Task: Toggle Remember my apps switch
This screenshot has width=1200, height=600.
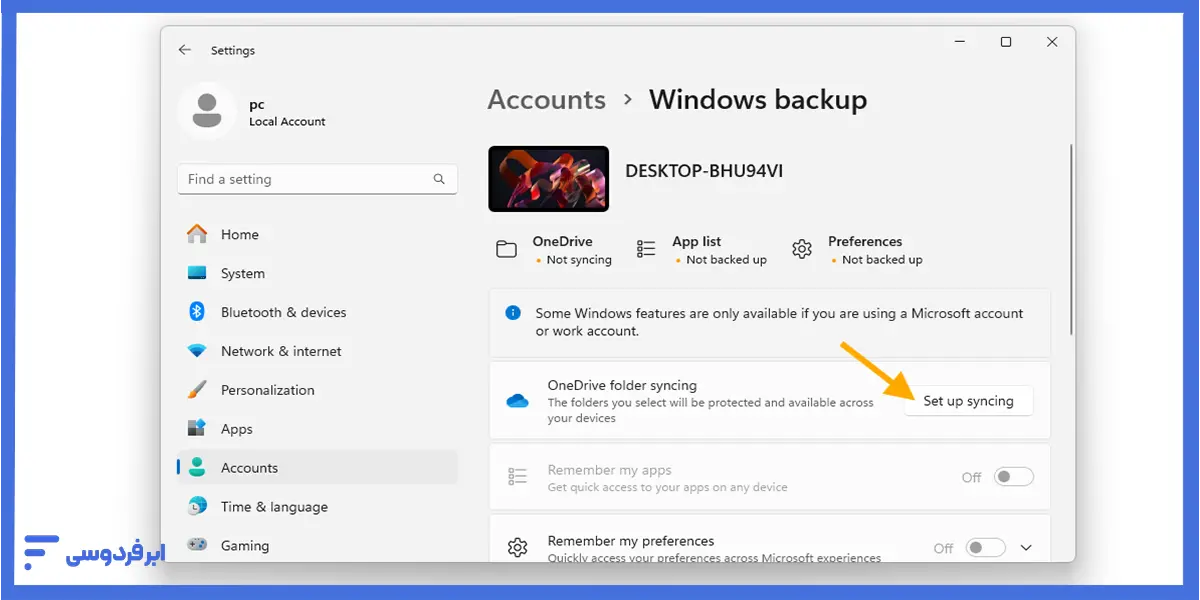Action: coord(1013,477)
